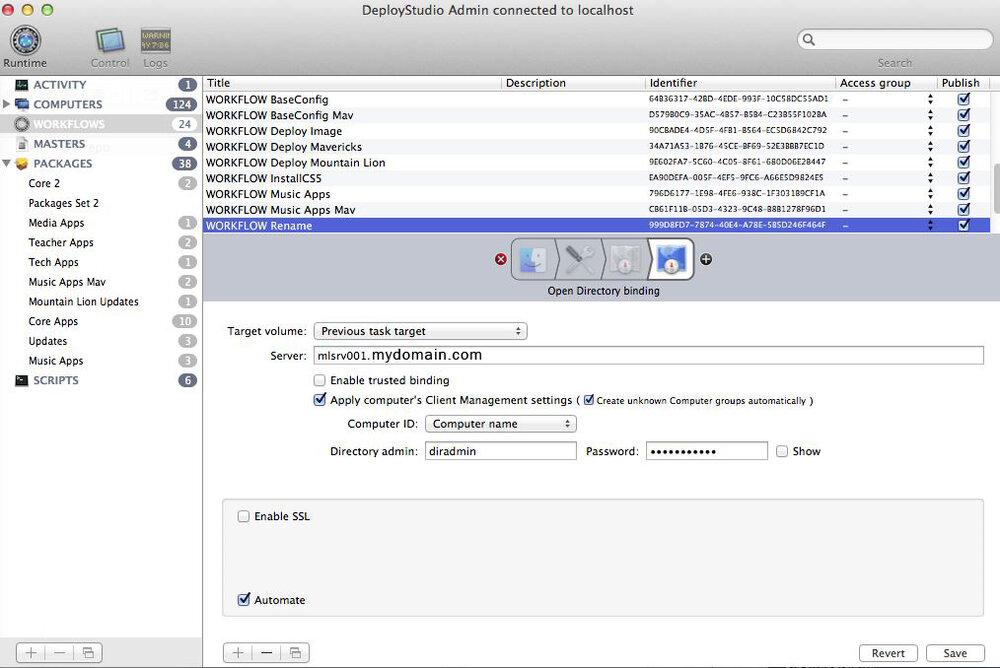Expand the Computers disclosure triangle
This screenshot has width=1000, height=668.
pos(6,104)
